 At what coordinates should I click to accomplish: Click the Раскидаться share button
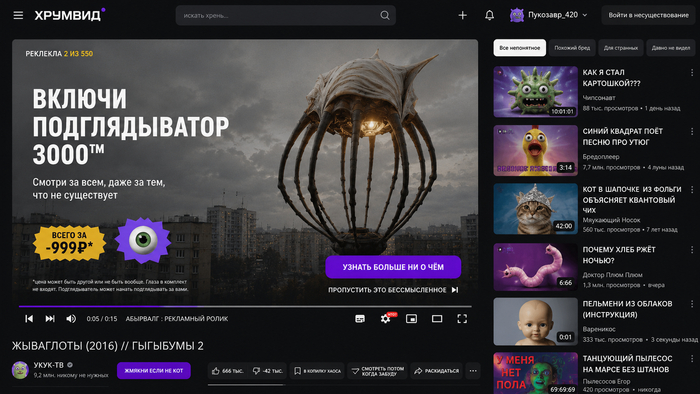436,371
